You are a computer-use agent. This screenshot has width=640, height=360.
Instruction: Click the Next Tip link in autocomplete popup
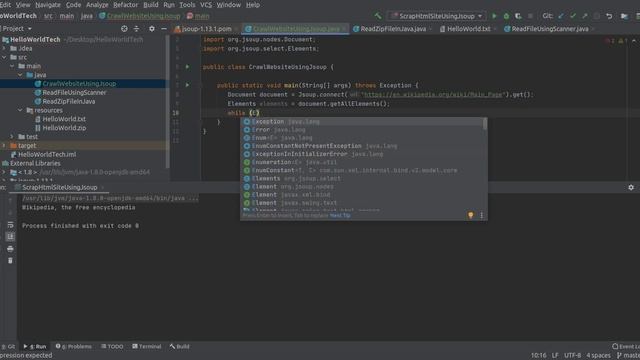tap(340, 215)
